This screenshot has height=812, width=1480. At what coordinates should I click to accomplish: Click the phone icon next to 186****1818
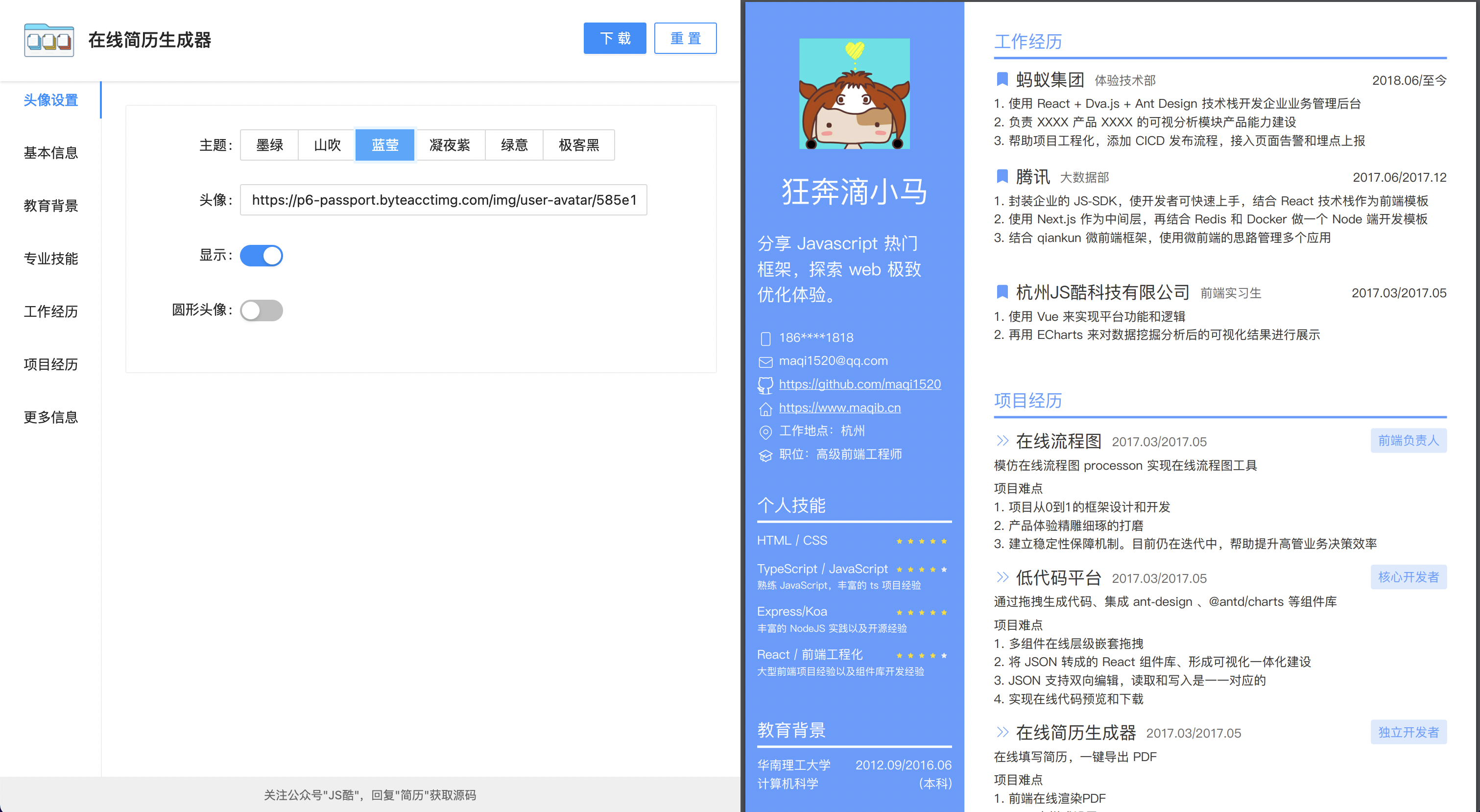765,338
